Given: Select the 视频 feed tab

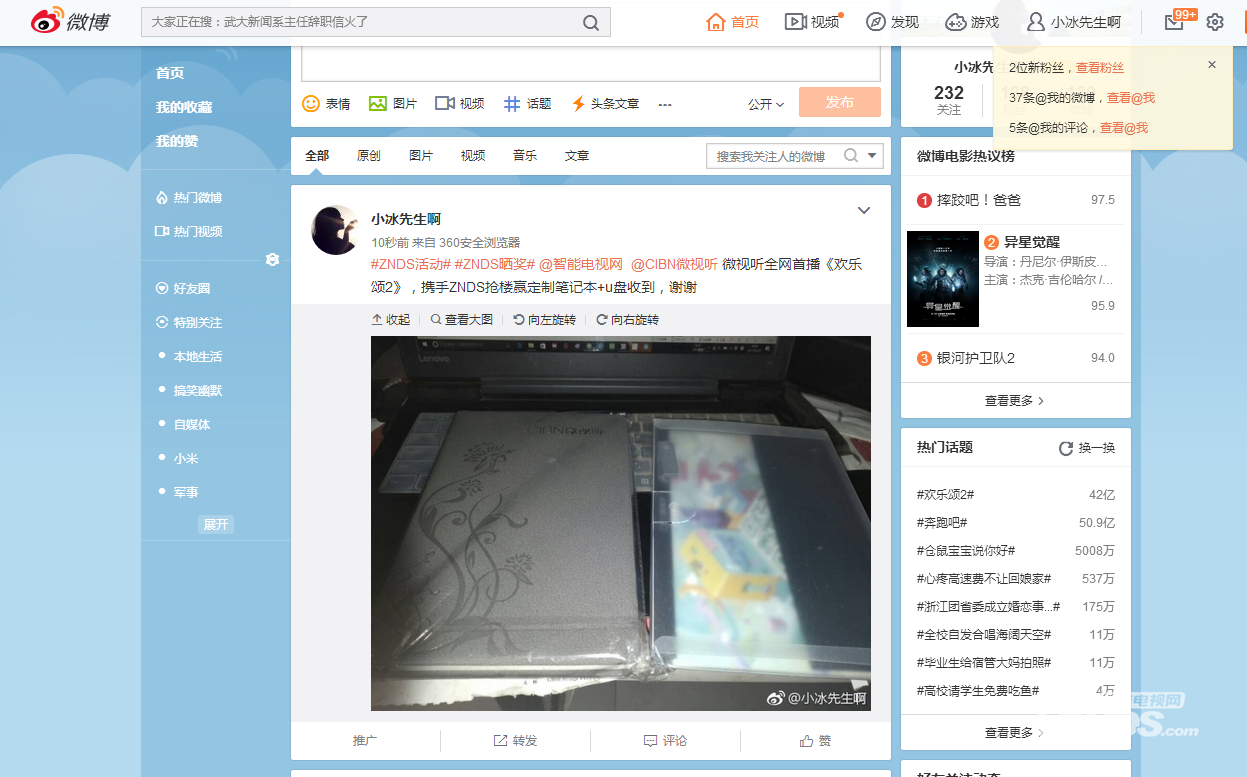Looking at the screenshot, I should tap(473, 156).
